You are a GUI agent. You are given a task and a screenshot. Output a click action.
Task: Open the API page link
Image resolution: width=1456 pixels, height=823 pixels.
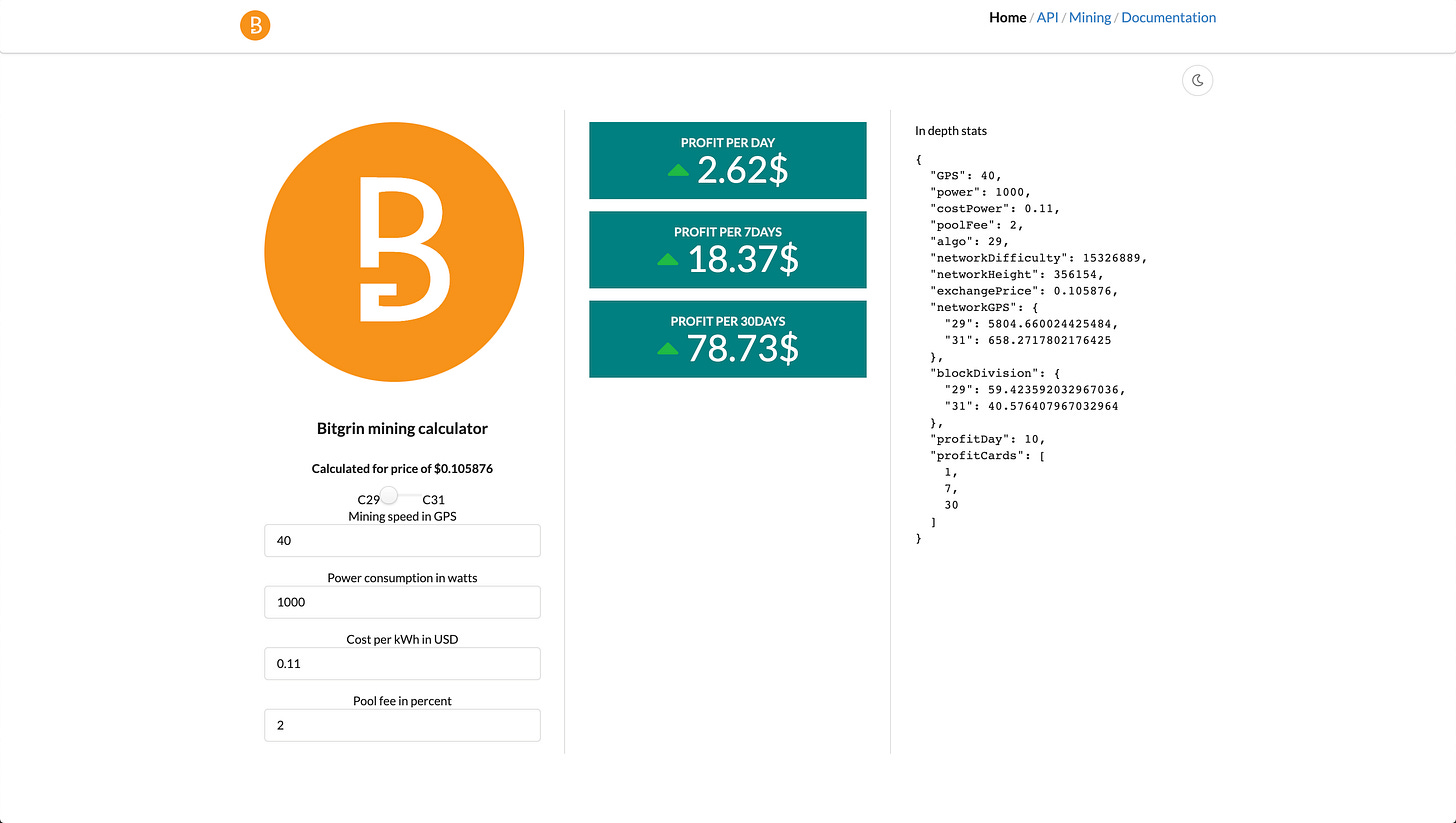[x=1047, y=17]
